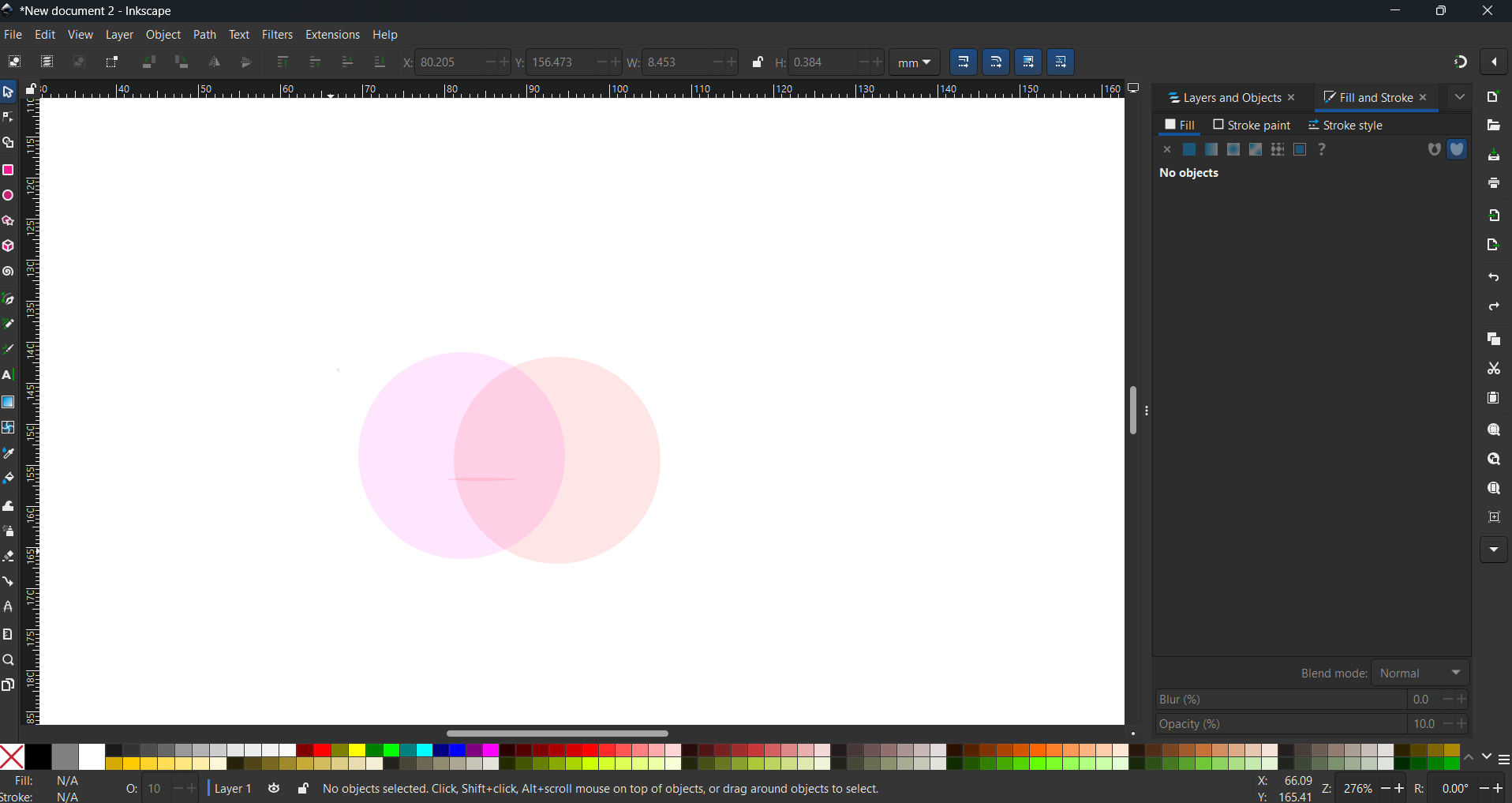Select the Eraser tool

click(8, 556)
